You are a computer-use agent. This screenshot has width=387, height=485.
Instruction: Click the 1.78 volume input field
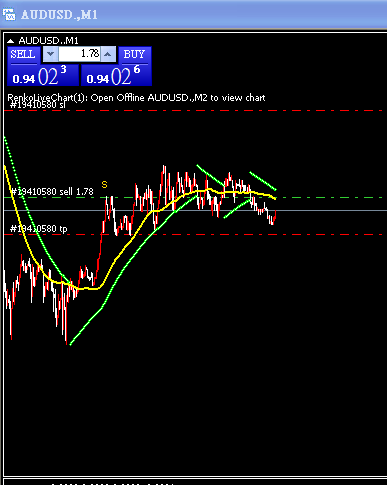point(79,54)
